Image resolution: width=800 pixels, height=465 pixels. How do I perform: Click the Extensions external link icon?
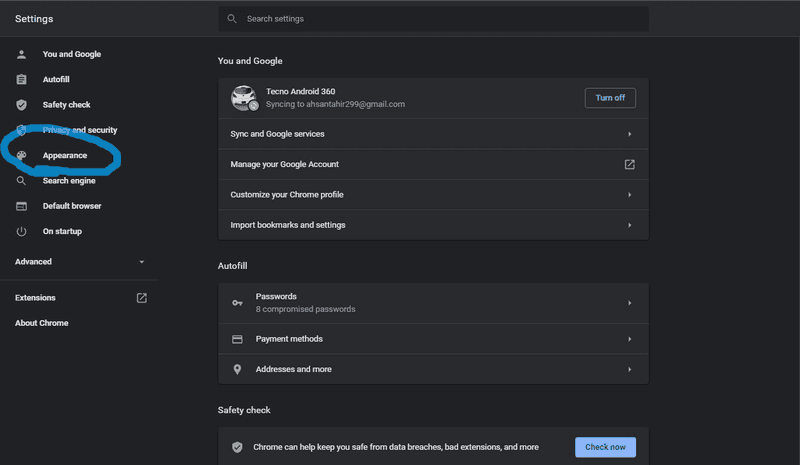(142, 298)
